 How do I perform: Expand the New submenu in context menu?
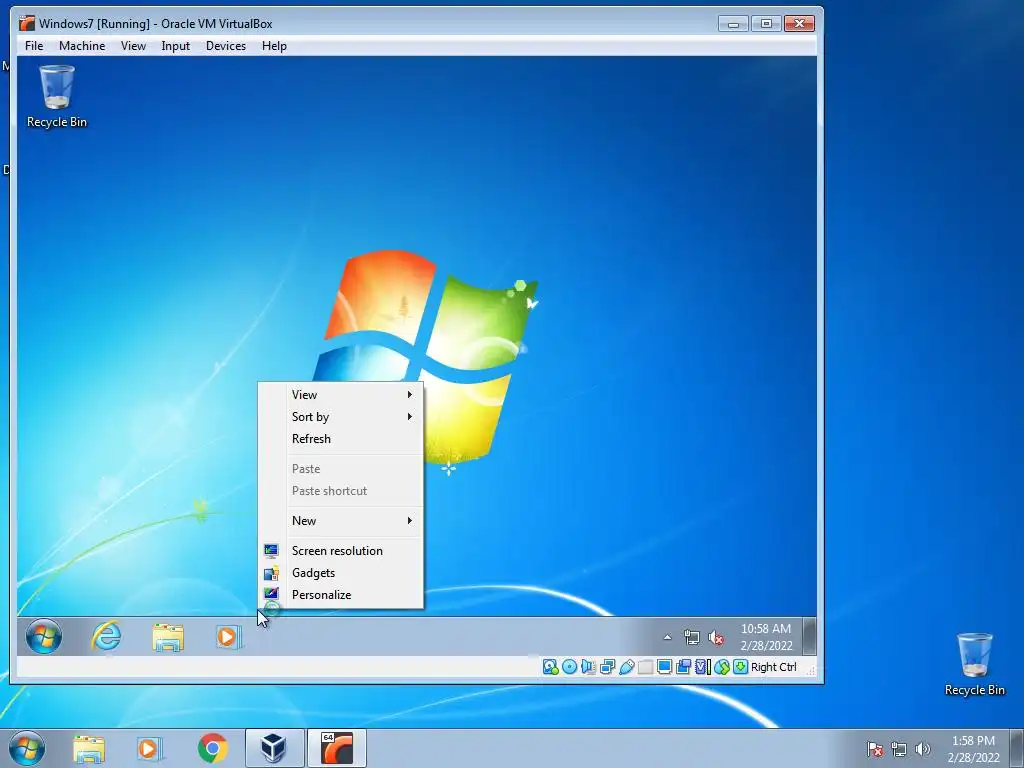tap(340, 520)
